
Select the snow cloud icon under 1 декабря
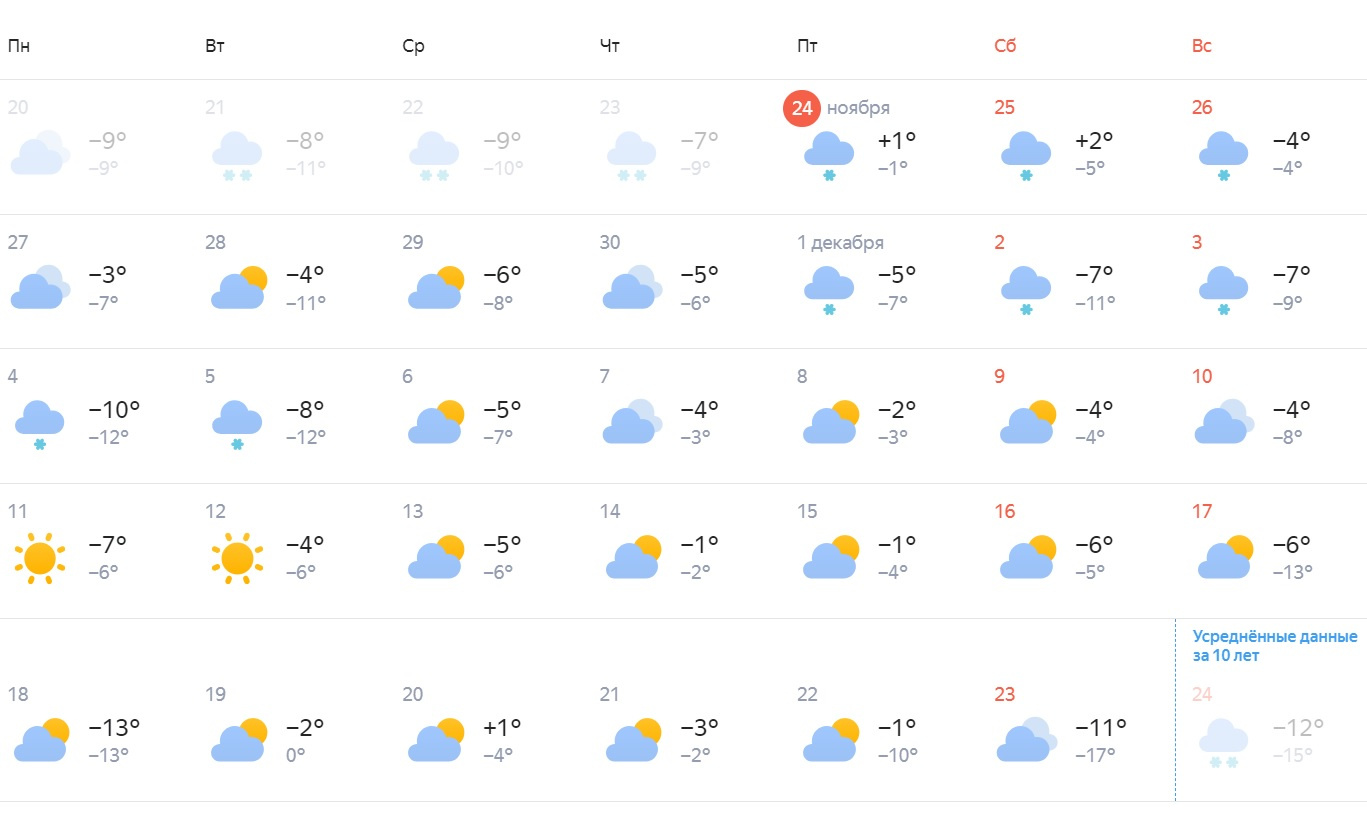pyautogui.click(x=828, y=289)
